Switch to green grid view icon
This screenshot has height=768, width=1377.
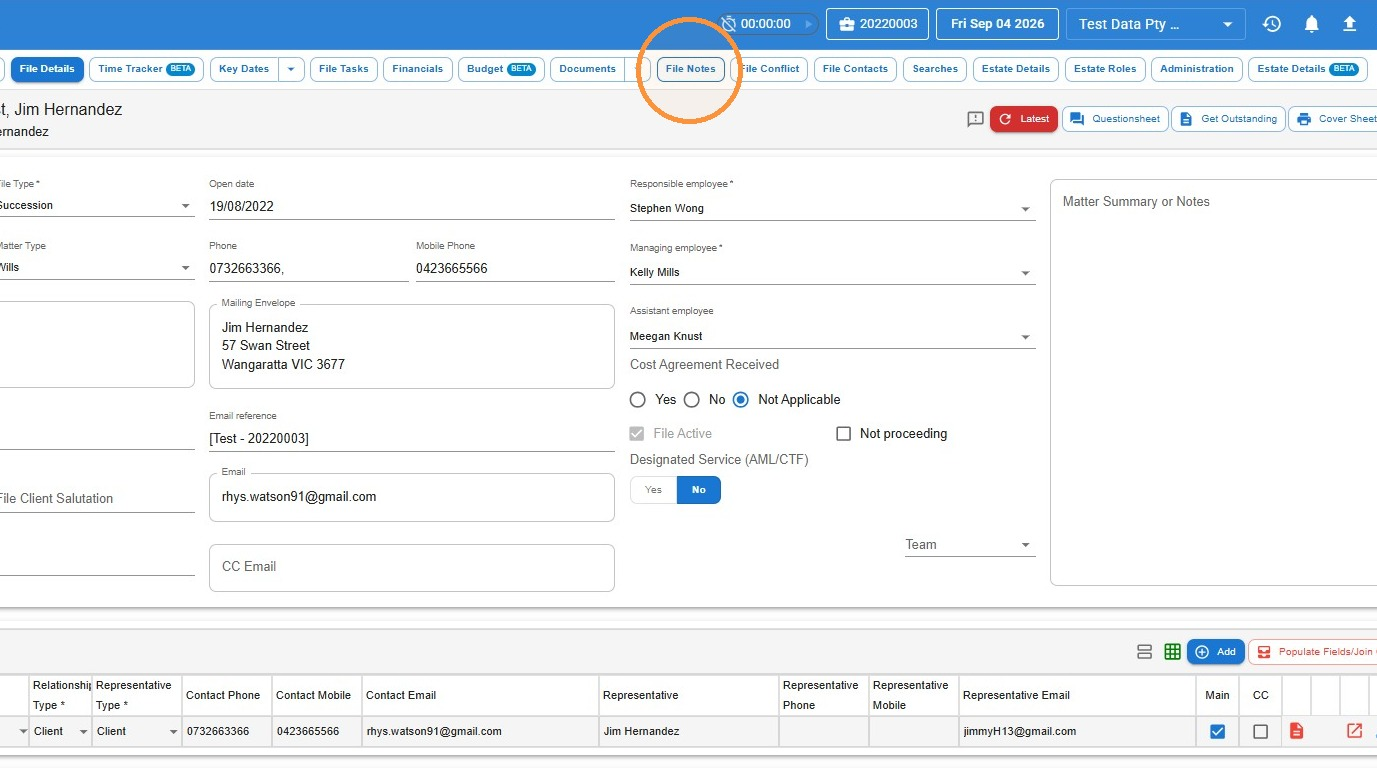click(x=1173, y=652)
